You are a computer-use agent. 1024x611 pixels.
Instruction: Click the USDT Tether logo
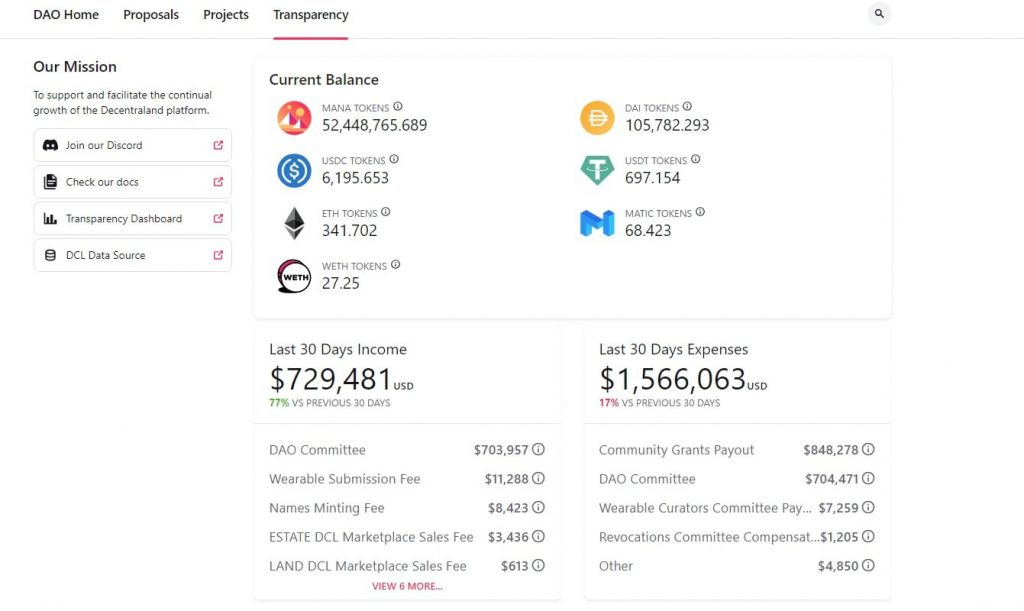pyautogui.click(x=597, y=170)
